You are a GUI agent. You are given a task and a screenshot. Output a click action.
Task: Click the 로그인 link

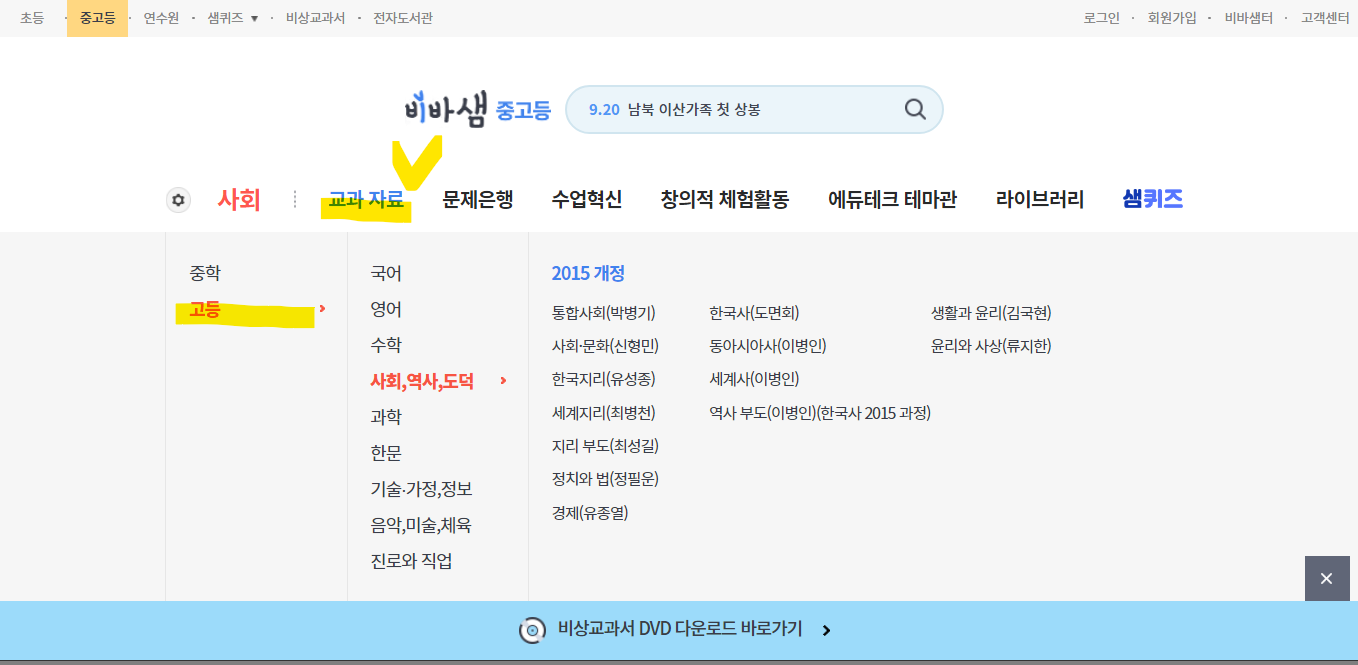point(1102,18)
